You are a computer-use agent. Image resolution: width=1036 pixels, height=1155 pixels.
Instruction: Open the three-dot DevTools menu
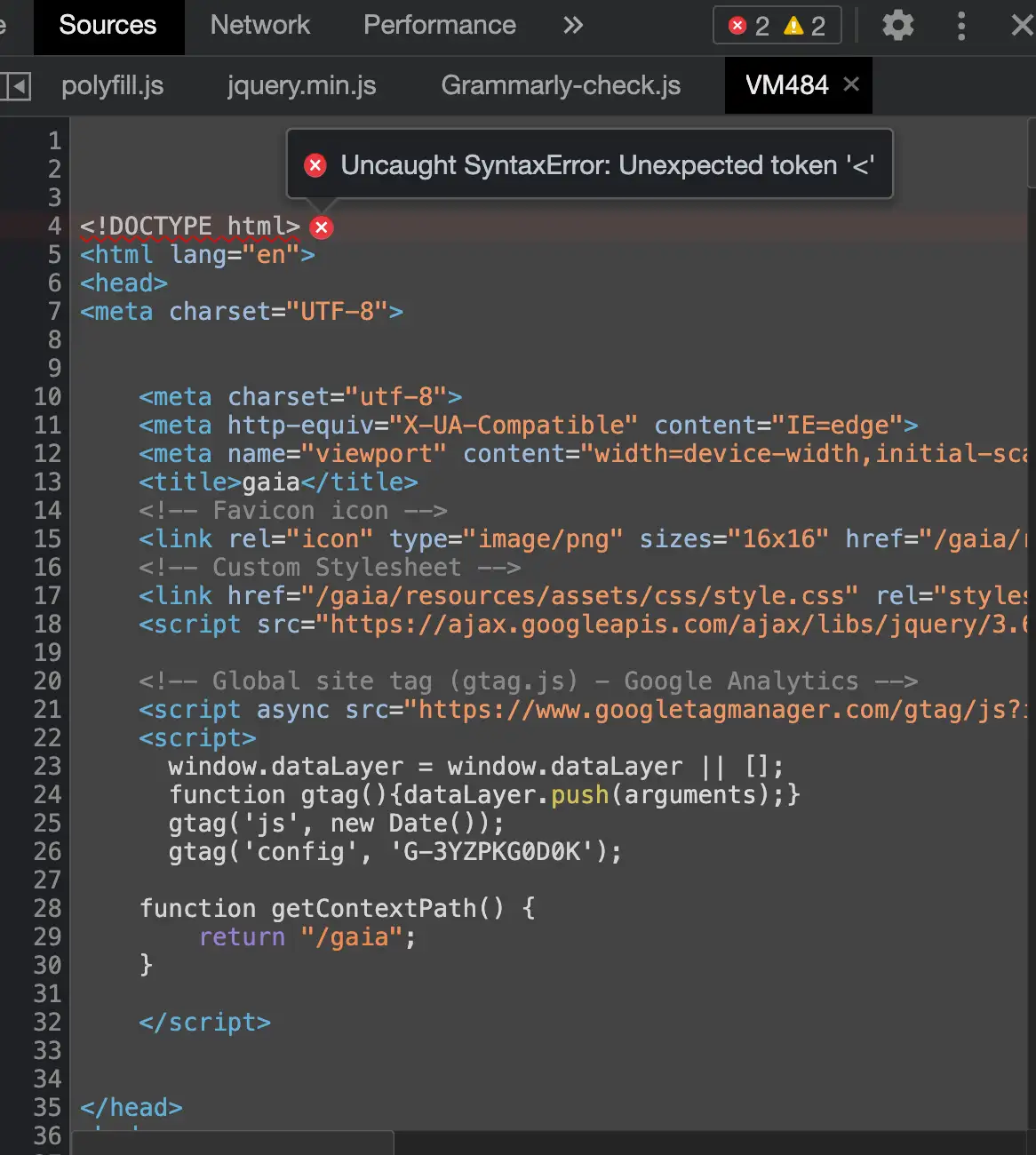(961, 25)
